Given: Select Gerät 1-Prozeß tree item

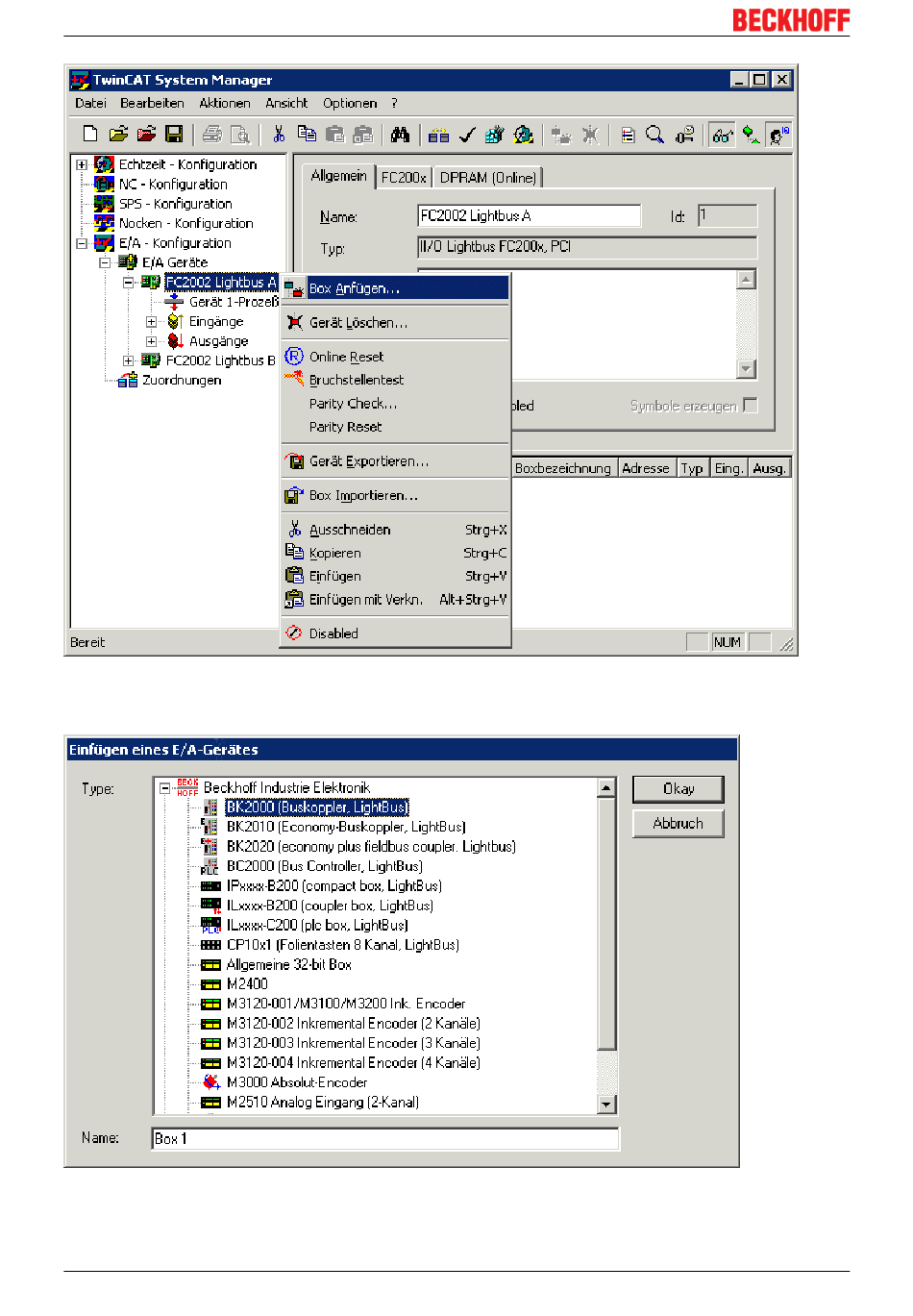Looking at the screenshot, I should (234, 302).
